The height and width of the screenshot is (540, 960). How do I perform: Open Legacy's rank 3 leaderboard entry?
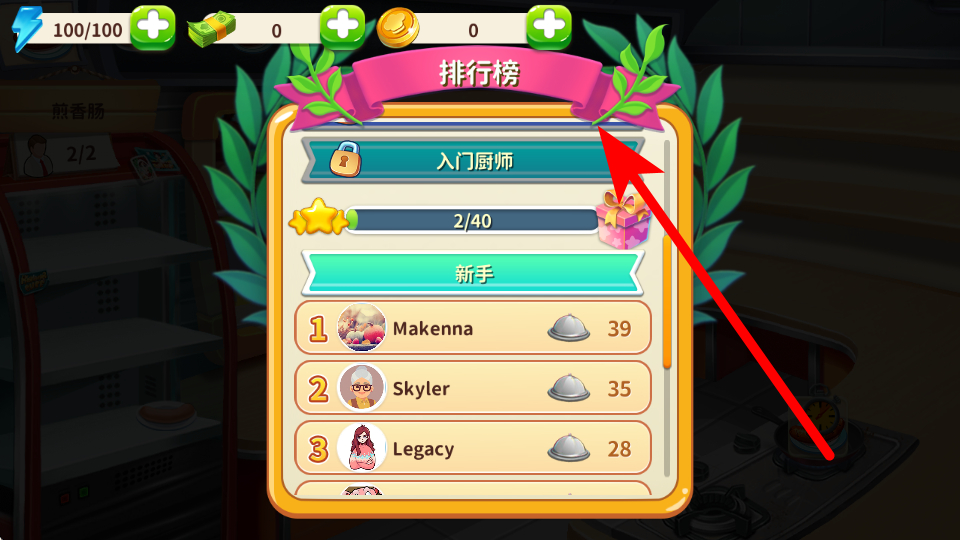point(473,448)
